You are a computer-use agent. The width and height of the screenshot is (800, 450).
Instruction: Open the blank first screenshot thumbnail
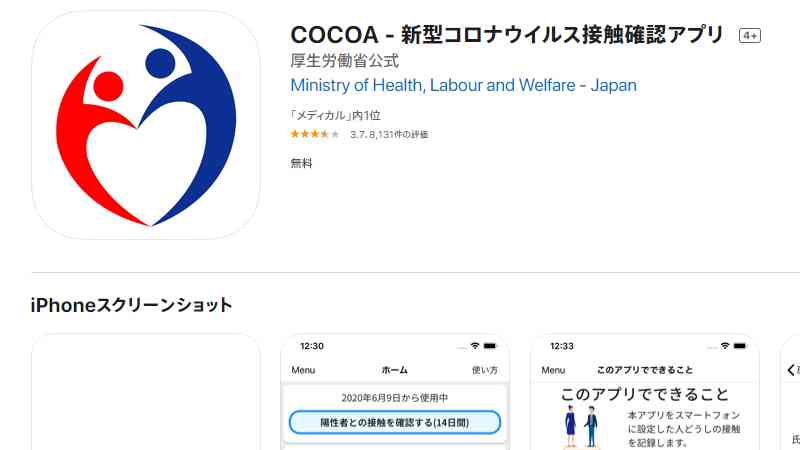(146, 392)
